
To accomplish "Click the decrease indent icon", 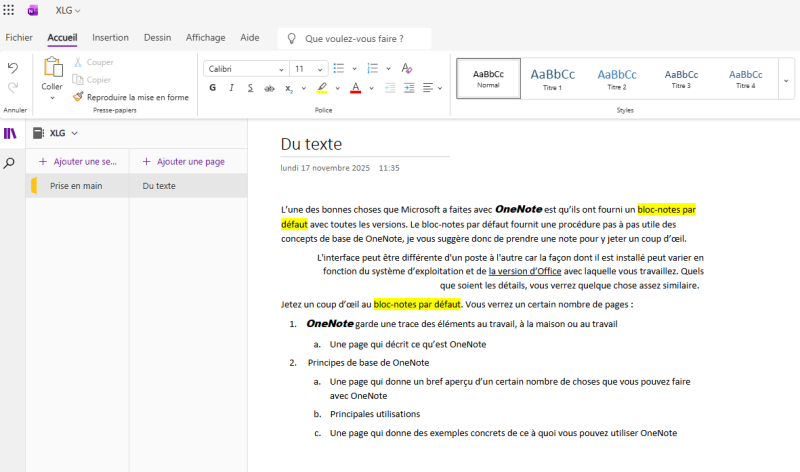I will click(390, 88).
